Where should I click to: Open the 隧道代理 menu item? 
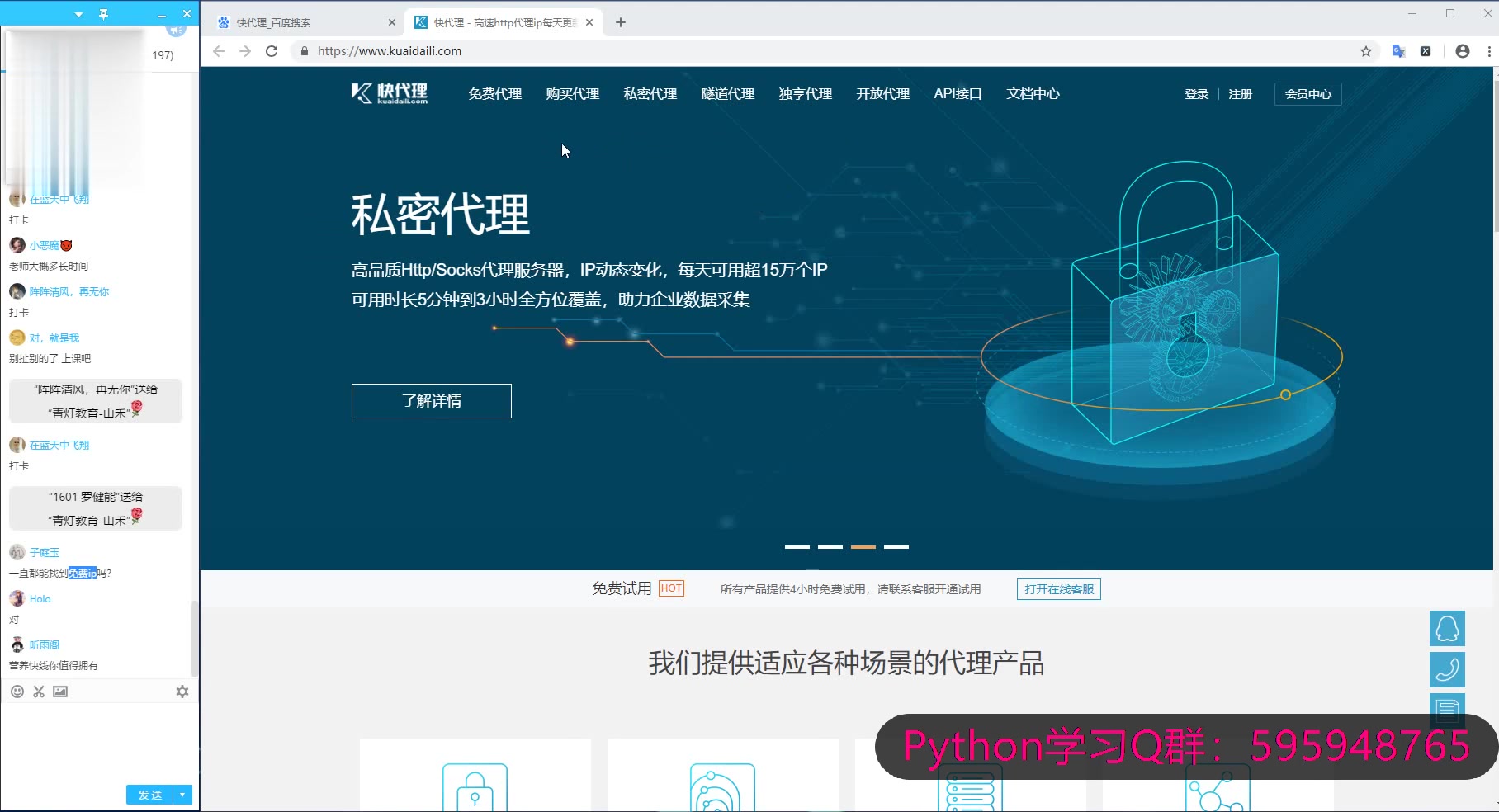pyautogui.click(x=728, y=94)
